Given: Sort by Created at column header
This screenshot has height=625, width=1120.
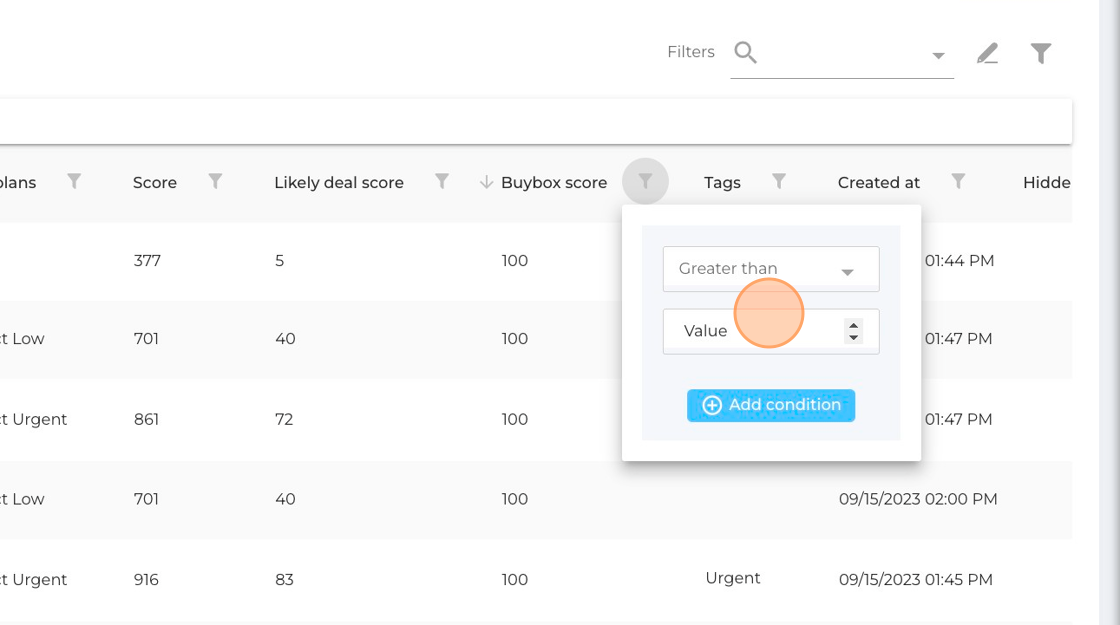Looking at the screenshot, I should 879,183.
